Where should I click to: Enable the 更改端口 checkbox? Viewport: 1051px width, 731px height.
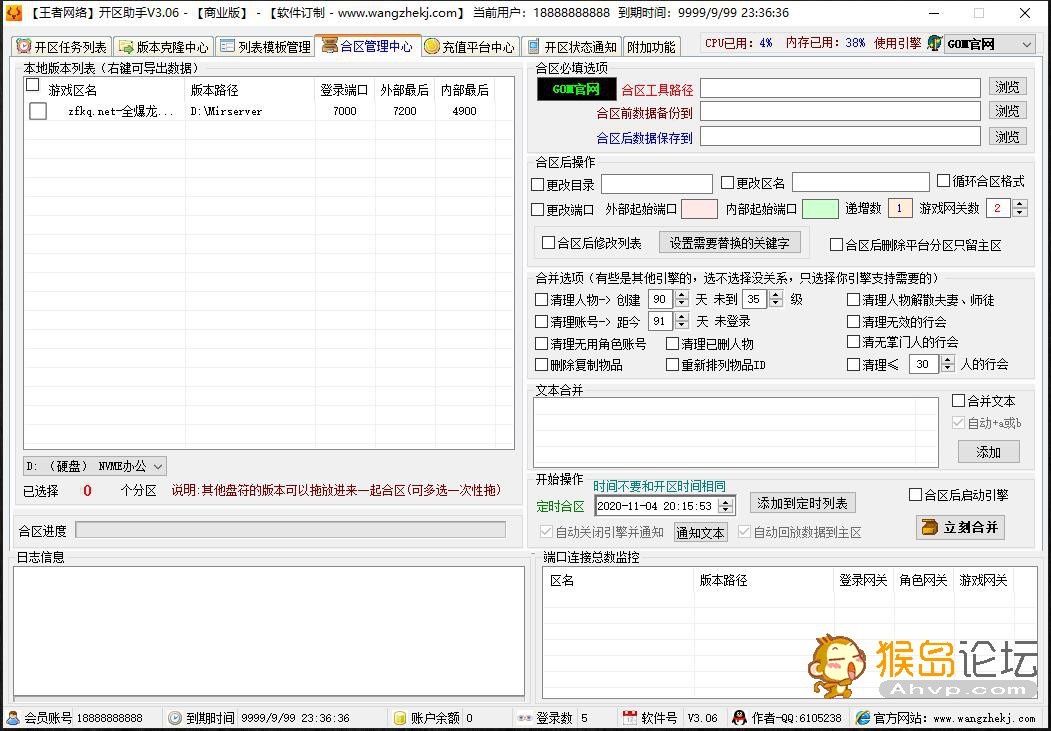tap(538, 210)
